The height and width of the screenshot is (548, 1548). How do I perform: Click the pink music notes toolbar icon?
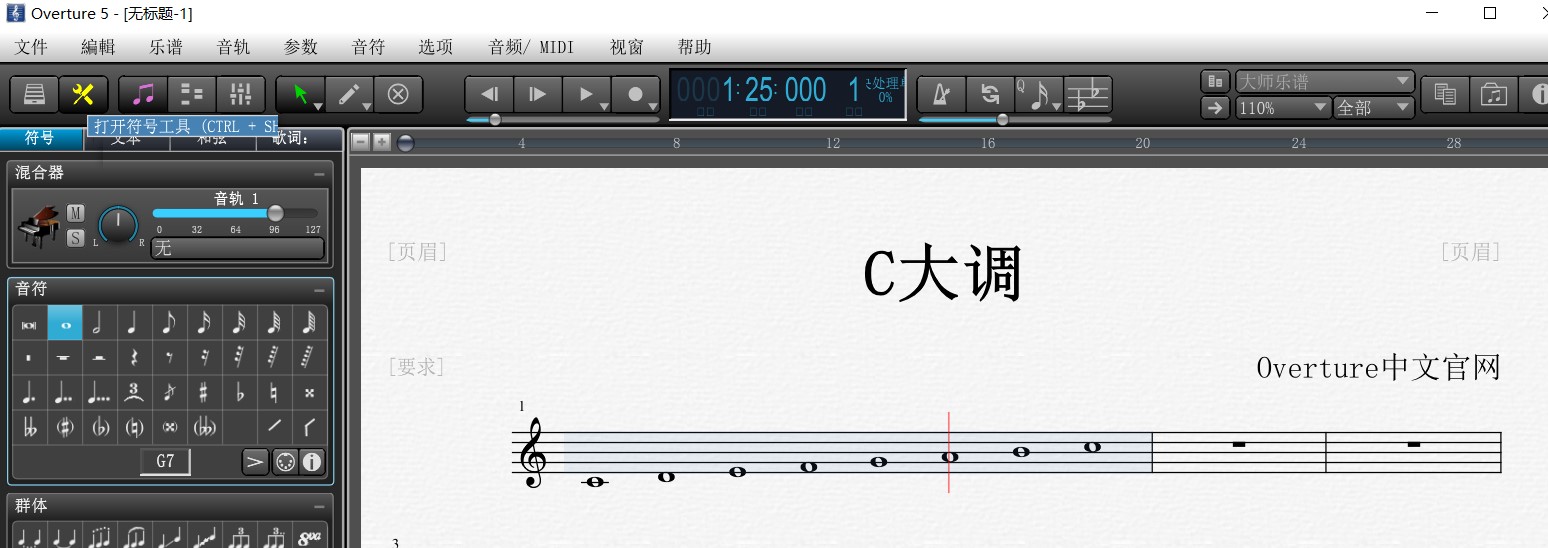point(143,94)
